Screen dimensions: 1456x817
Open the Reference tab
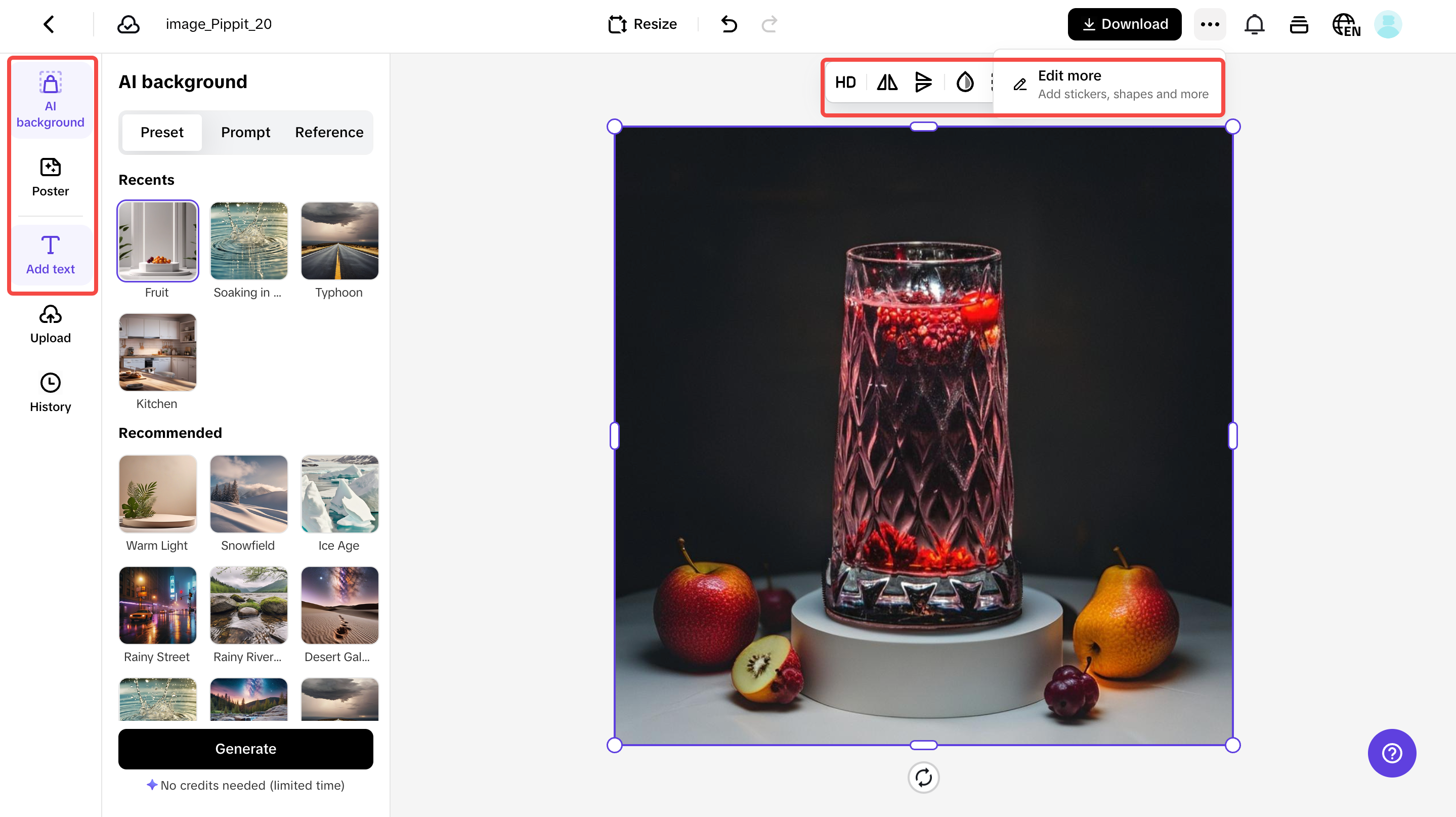point(329,132)
